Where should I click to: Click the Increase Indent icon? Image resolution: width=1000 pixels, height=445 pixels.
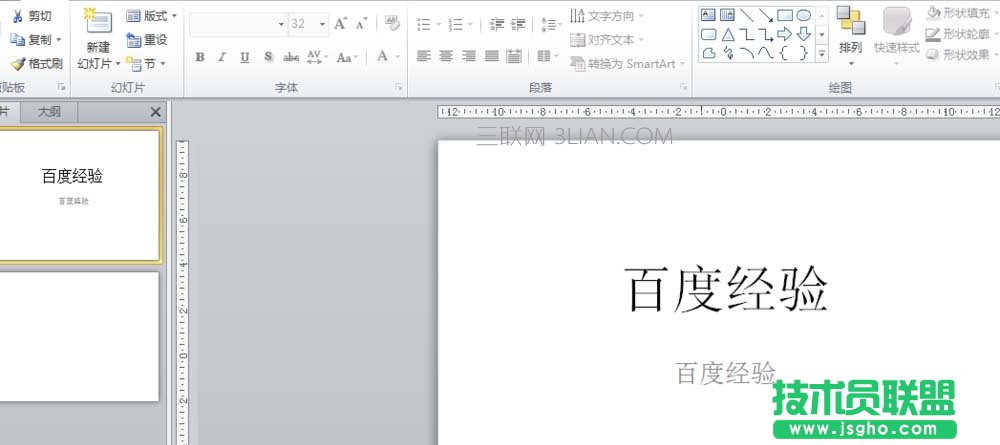(x=518, y=25)
